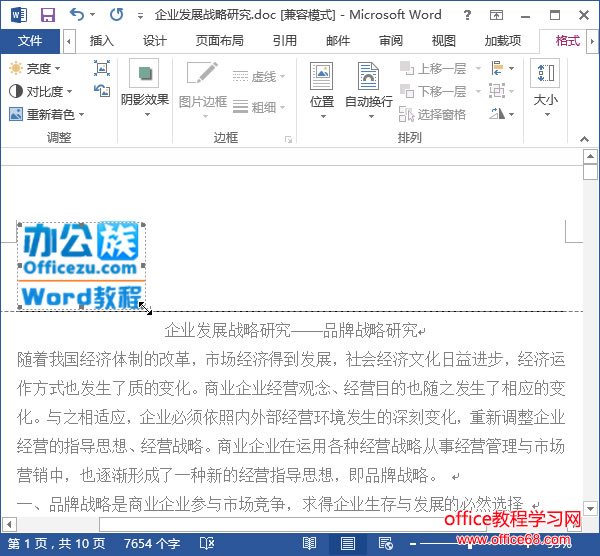Click the vertical scrollbar down arrow

coord(590,508)
